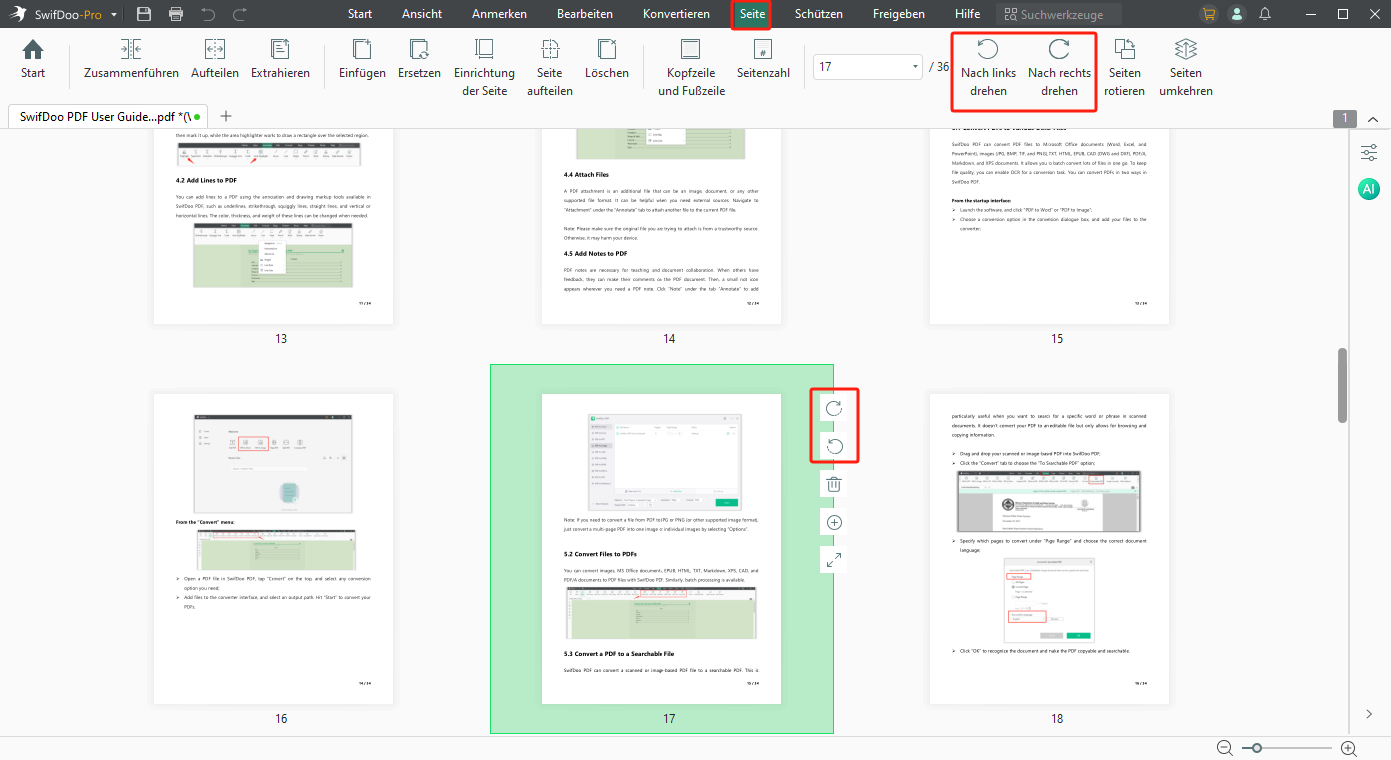The image size is (1391, 760).
Task: Open the shopping cart icon
Action: [1209, 14]
